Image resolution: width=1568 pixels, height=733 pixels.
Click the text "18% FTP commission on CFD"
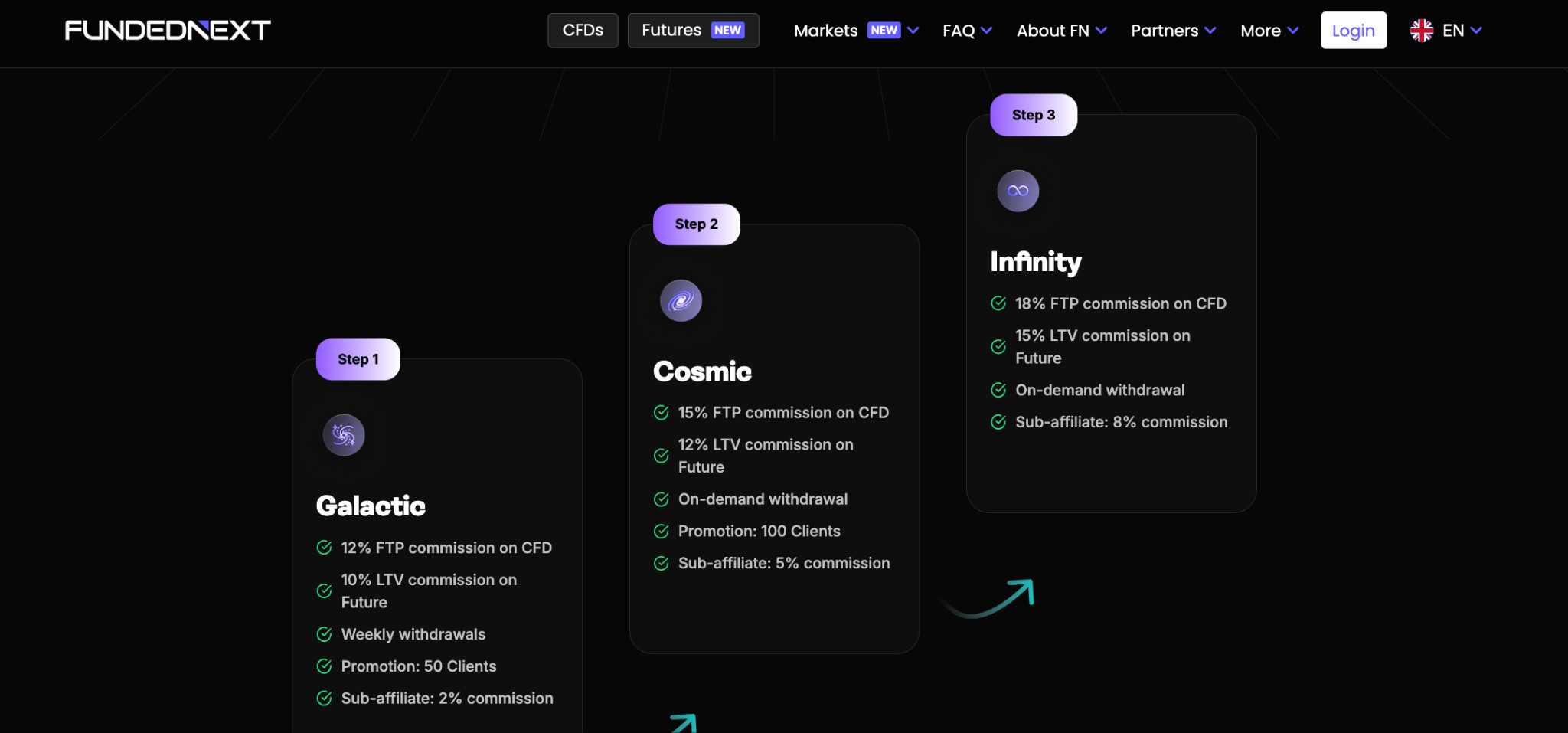coord(1121,303)
